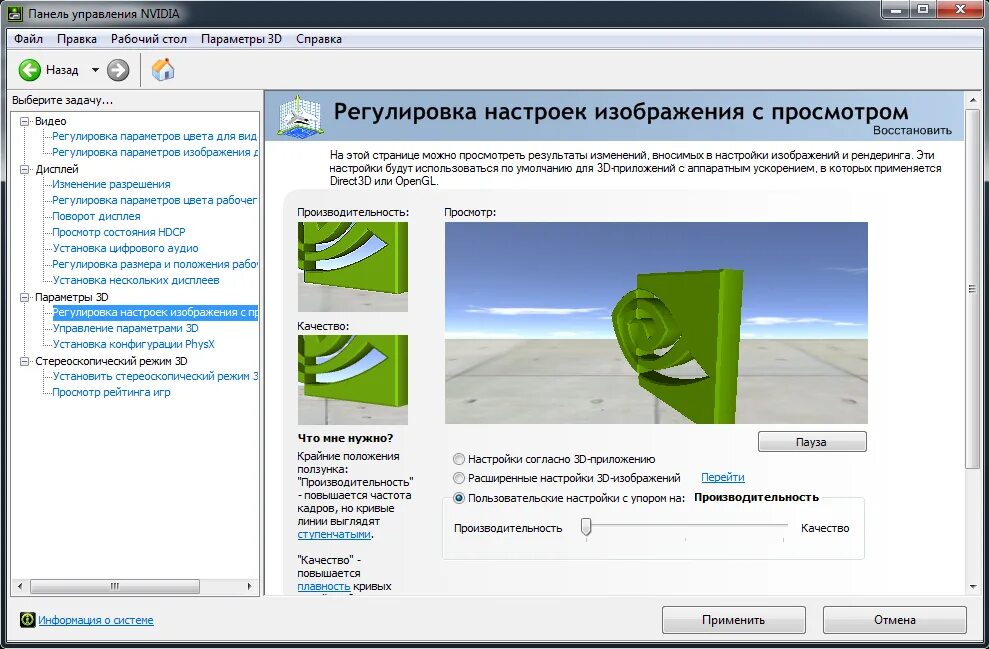Go to Home page icon

click(163, 69)
